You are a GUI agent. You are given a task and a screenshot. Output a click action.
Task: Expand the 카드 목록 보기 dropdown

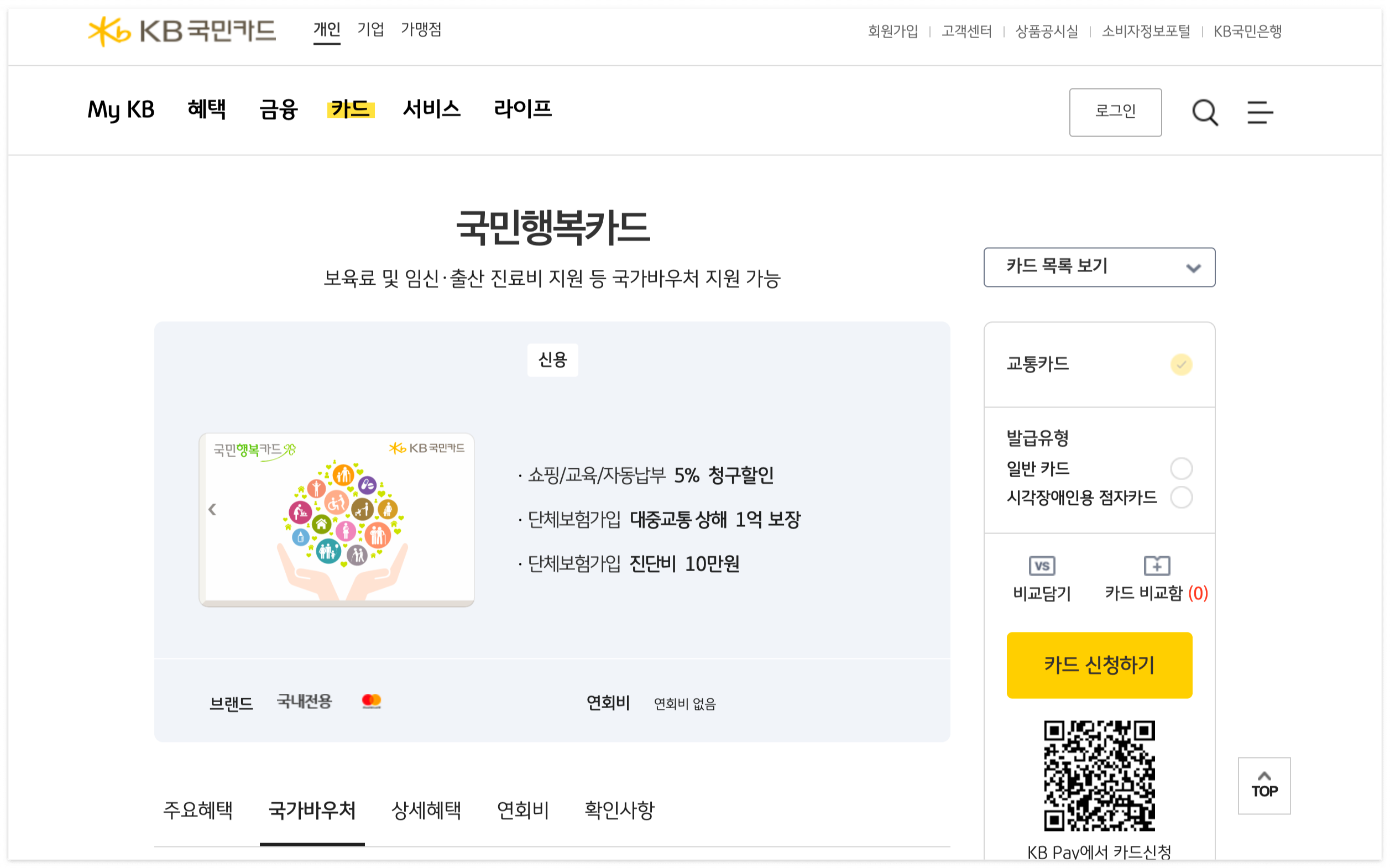pyautogui.click(x=1099, y=267)
